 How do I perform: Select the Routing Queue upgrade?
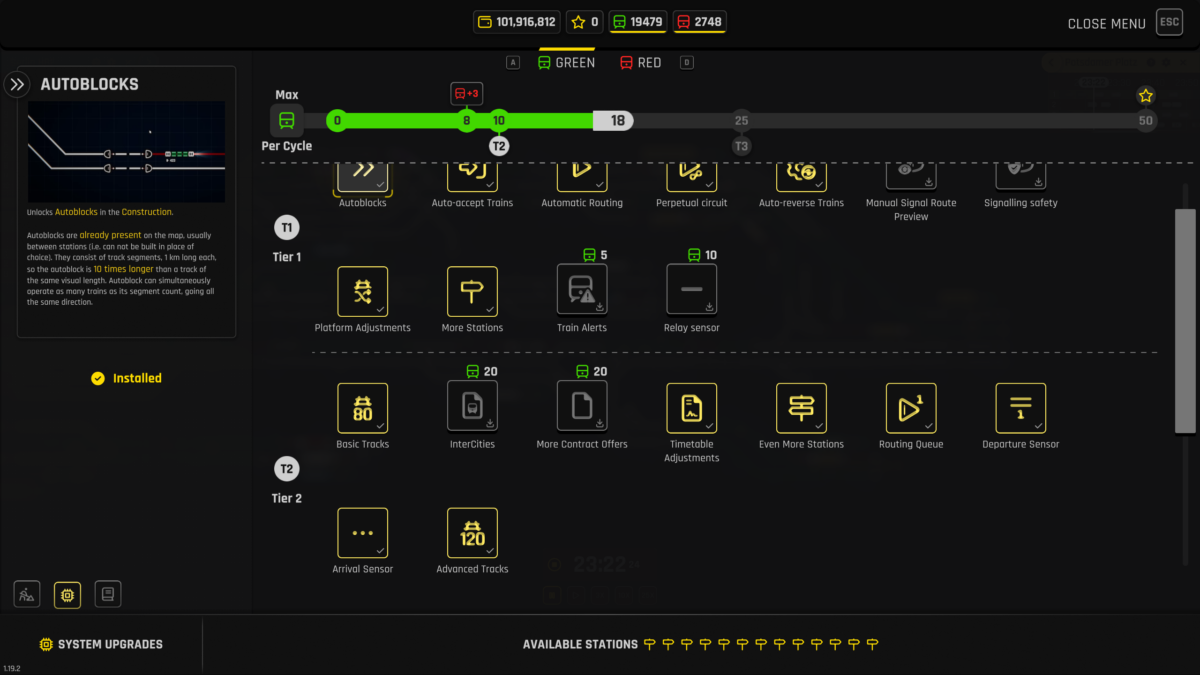(910, 408)
